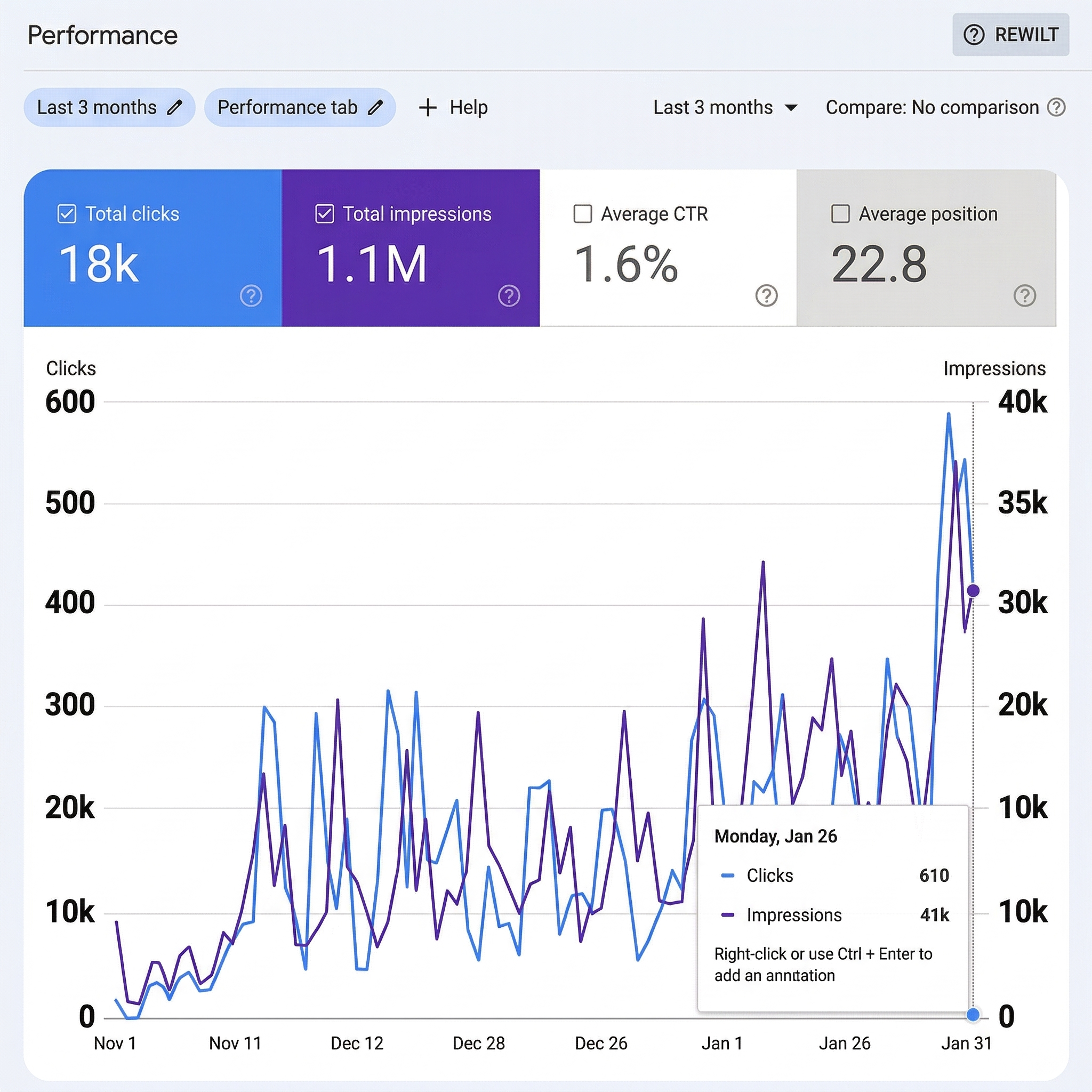Enable the Average CTR checkbox
This screenshot has width=1092, height=1092.
click(582, 214)
